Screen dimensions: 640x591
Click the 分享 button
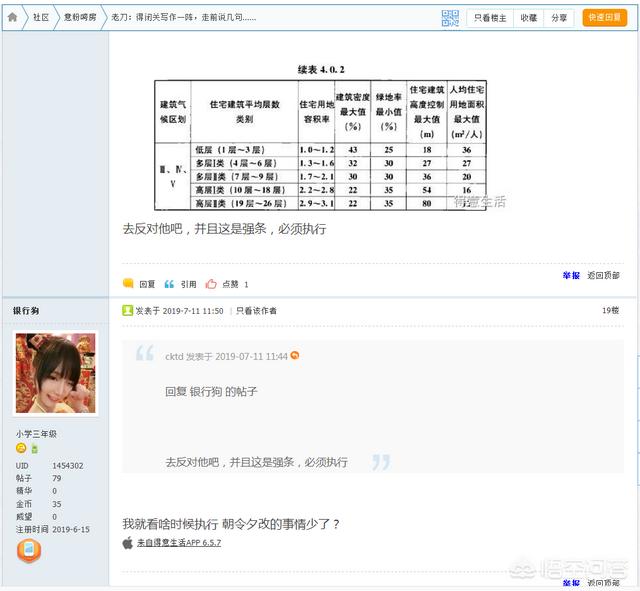point(558,17)
